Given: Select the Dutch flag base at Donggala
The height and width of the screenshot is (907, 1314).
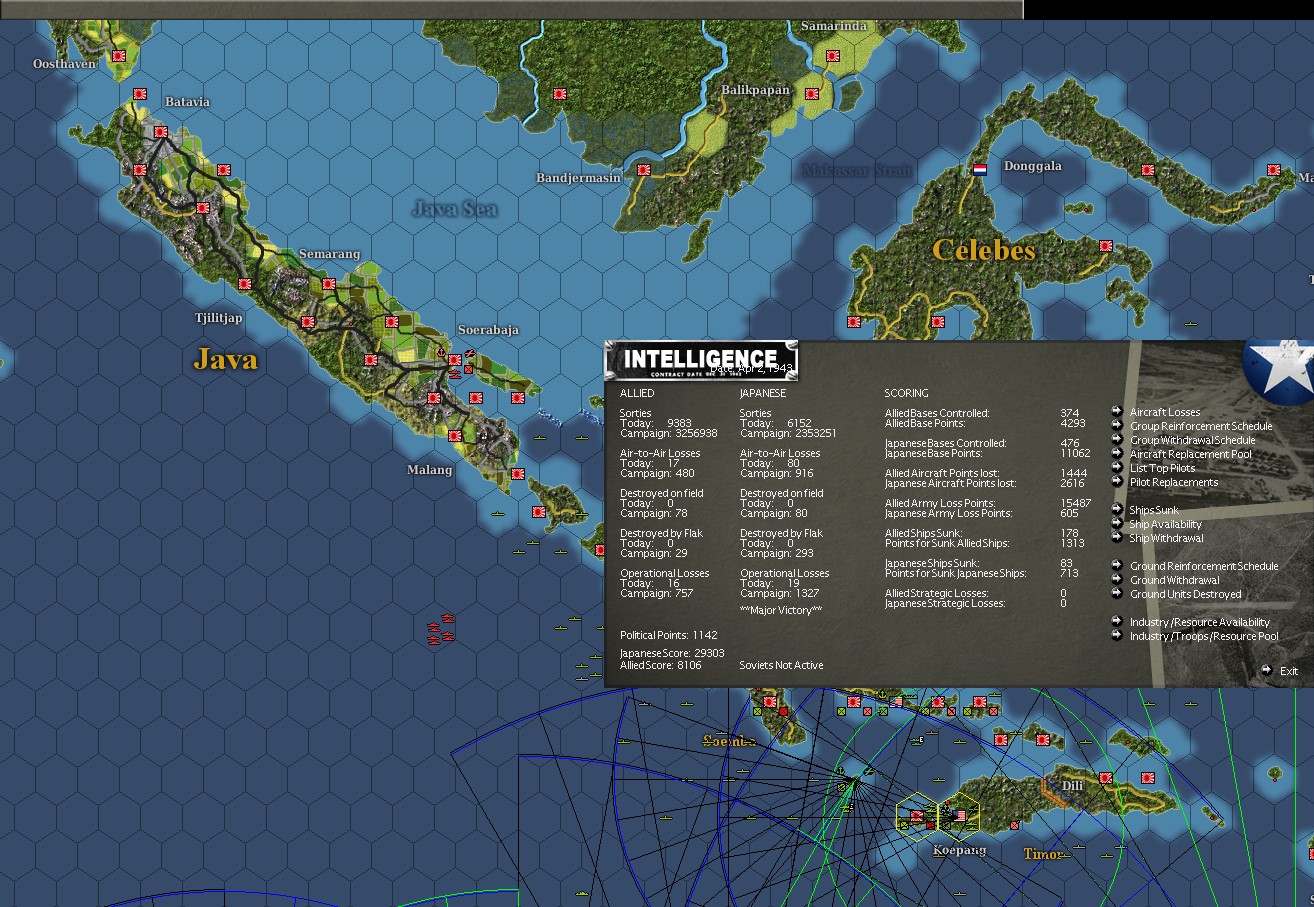Looking at the screenshot, I should pos(981,169).
